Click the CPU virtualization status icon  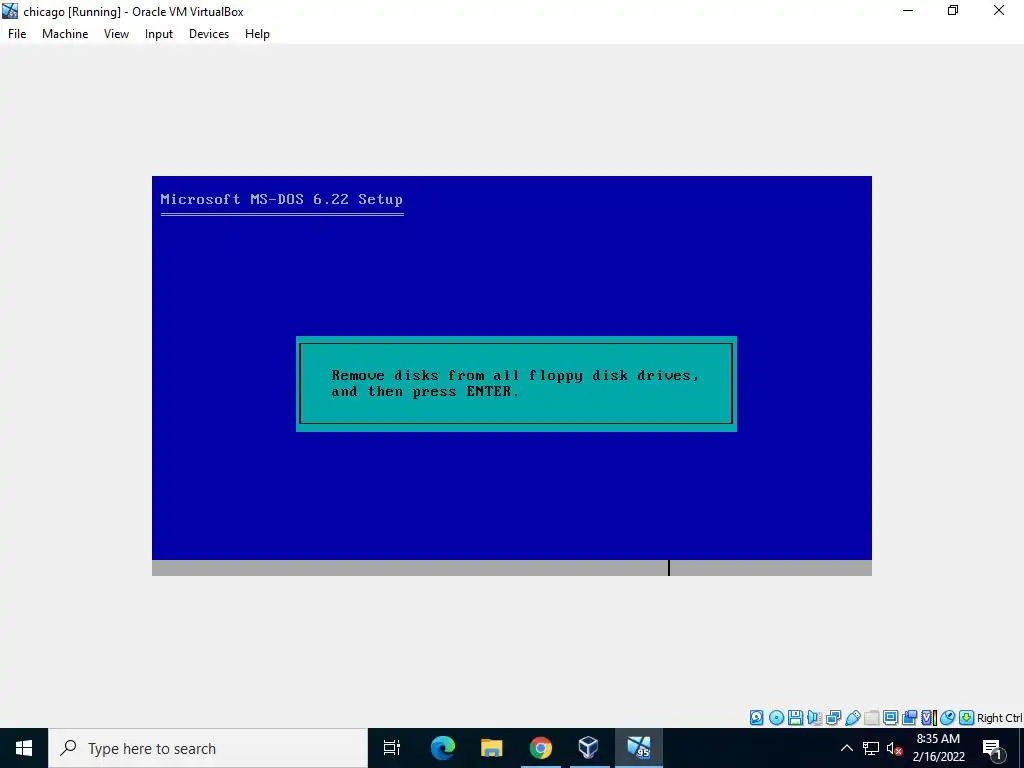929,718
